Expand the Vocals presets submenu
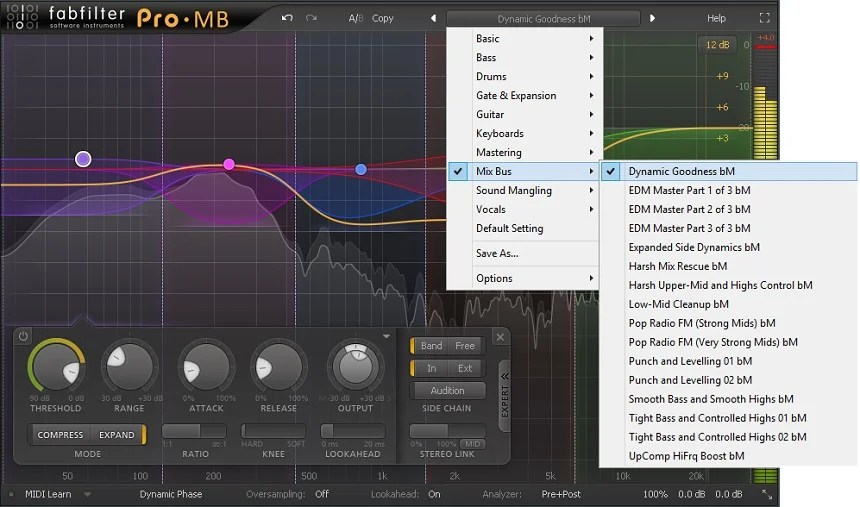This screenshot has height=507, width=860. [x=525, y=209]
